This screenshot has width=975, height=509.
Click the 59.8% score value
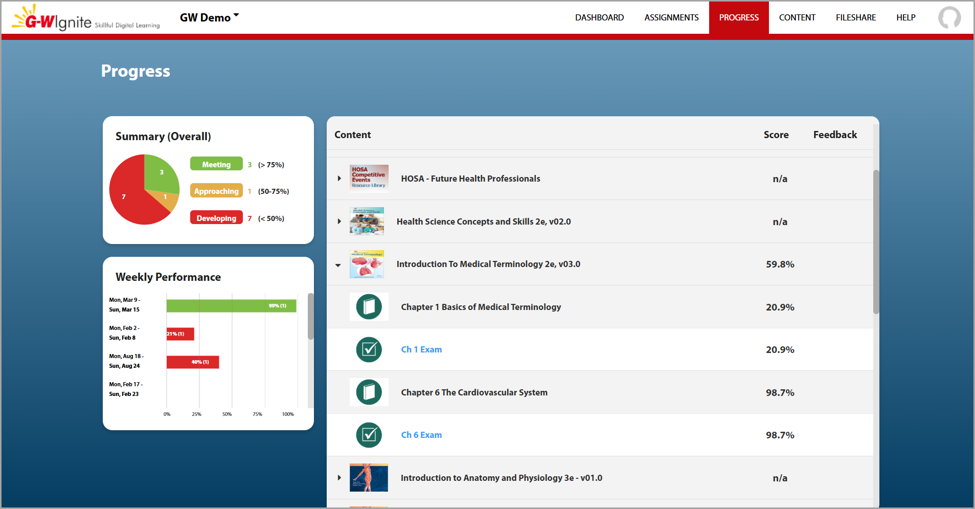pyautogui.click(x=780, y=264)
